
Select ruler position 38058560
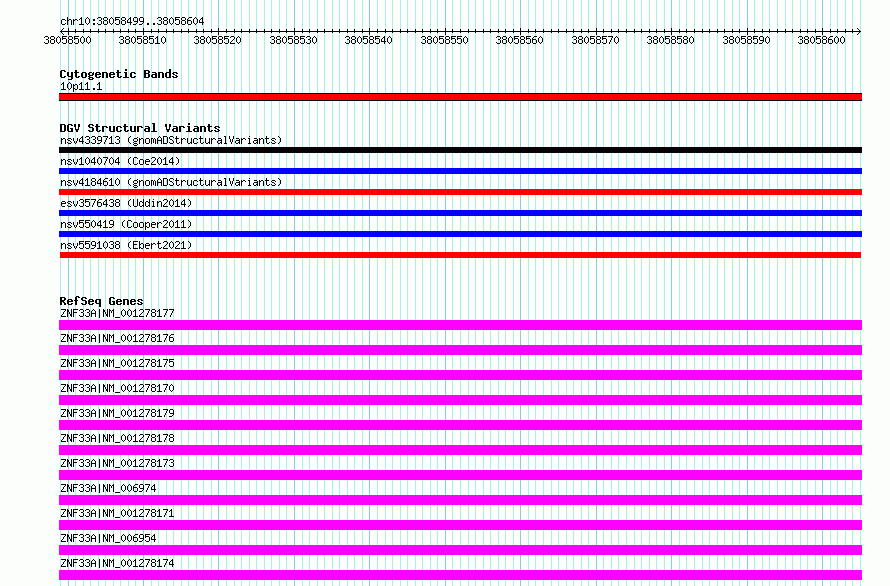(519, 40)
